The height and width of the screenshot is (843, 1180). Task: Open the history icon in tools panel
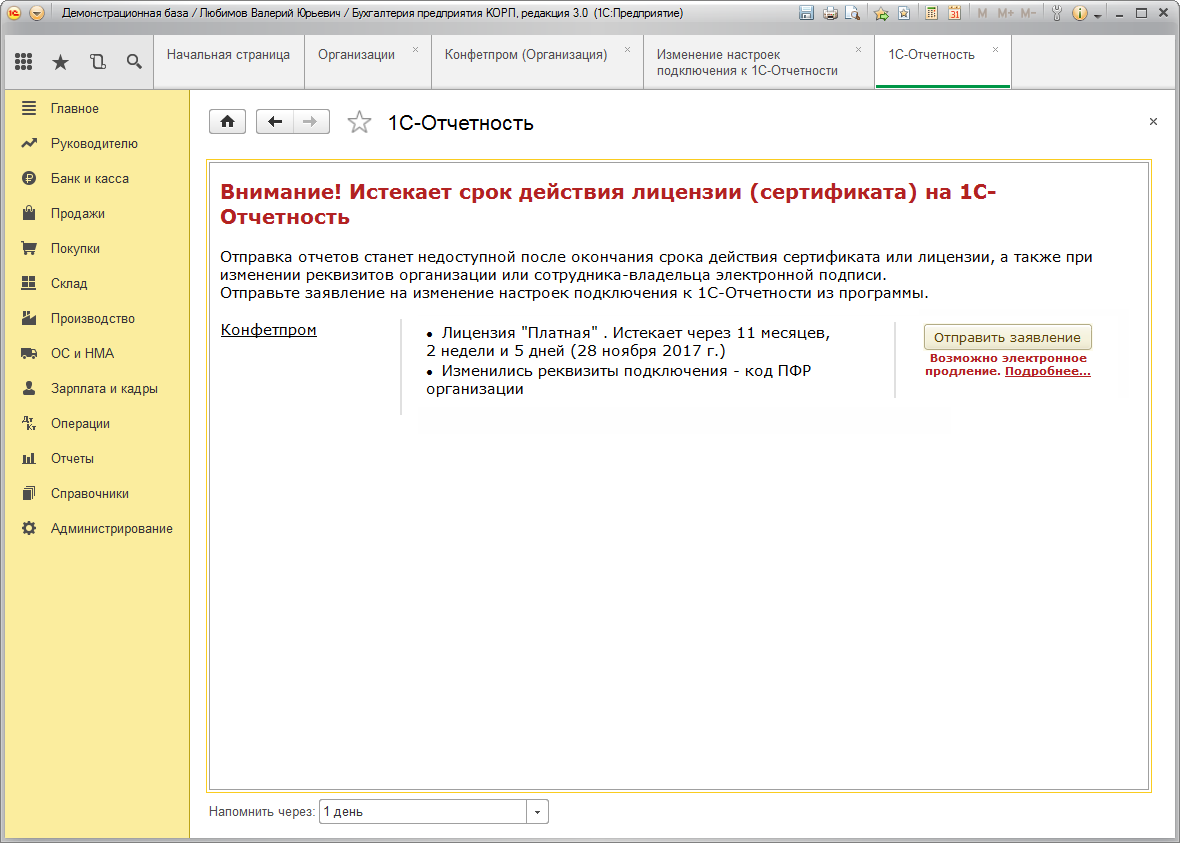tap(97, 62)
